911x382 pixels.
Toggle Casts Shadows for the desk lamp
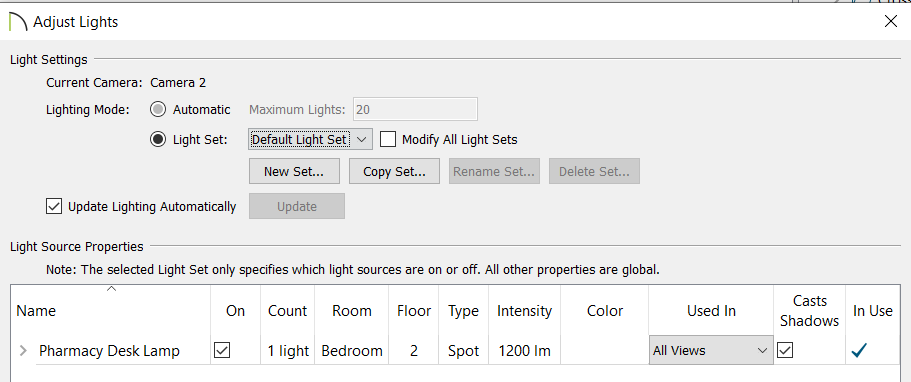click(x=785, y=350)
